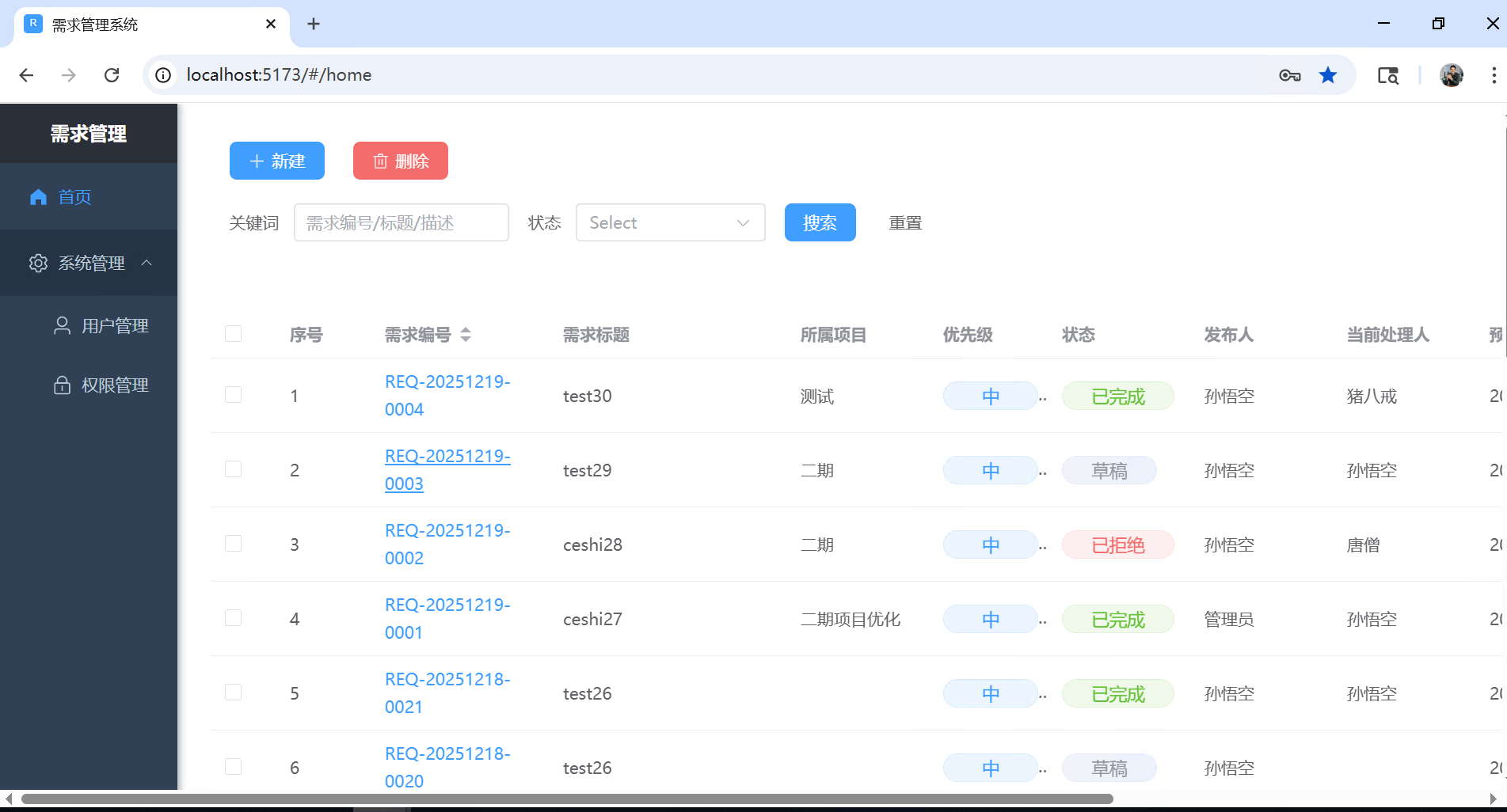Screen dimensions: 1507x812
Task: Open requirement REQ-20251218-0020
Action: click(447, 767)
